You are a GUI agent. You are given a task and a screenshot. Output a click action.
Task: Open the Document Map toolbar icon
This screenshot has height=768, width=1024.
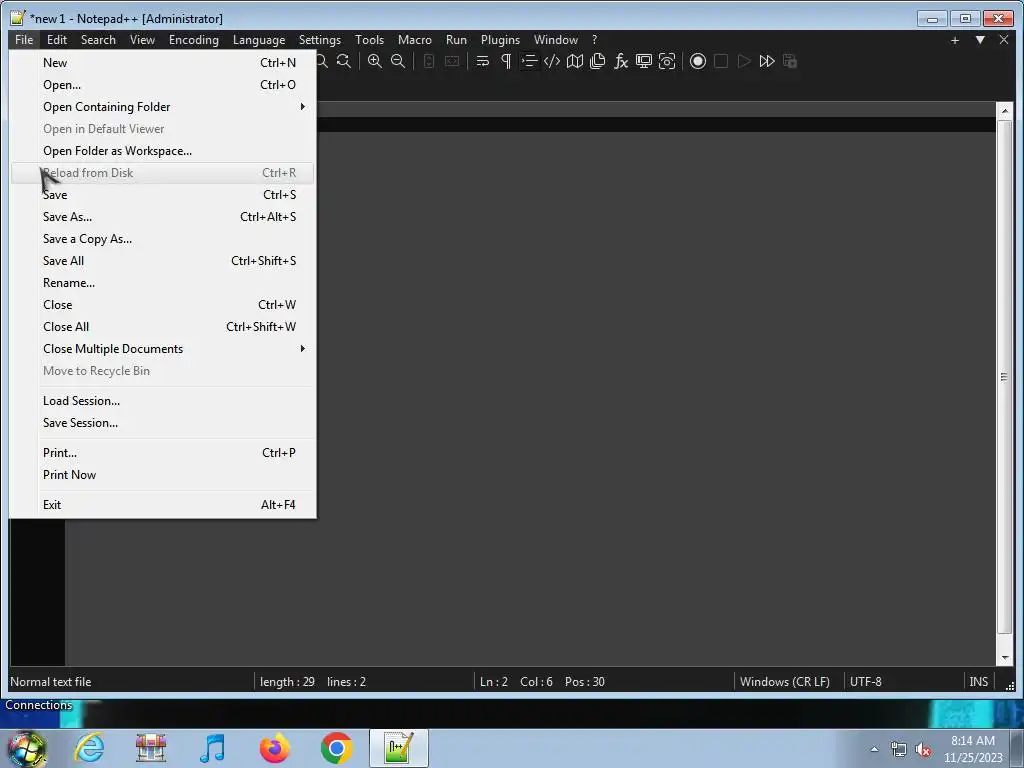click(575, 61)
